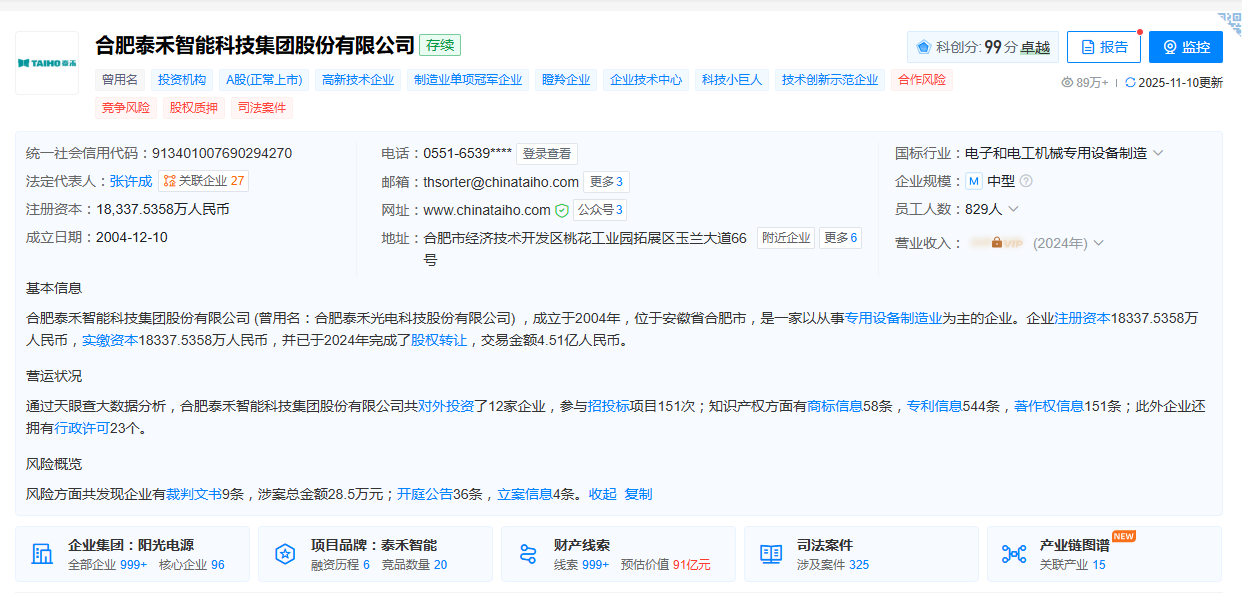Click the 司法案件 book icon
The width and height of the screenshot is (1242, 595).
pyautogui.click(x=771, y=554)
